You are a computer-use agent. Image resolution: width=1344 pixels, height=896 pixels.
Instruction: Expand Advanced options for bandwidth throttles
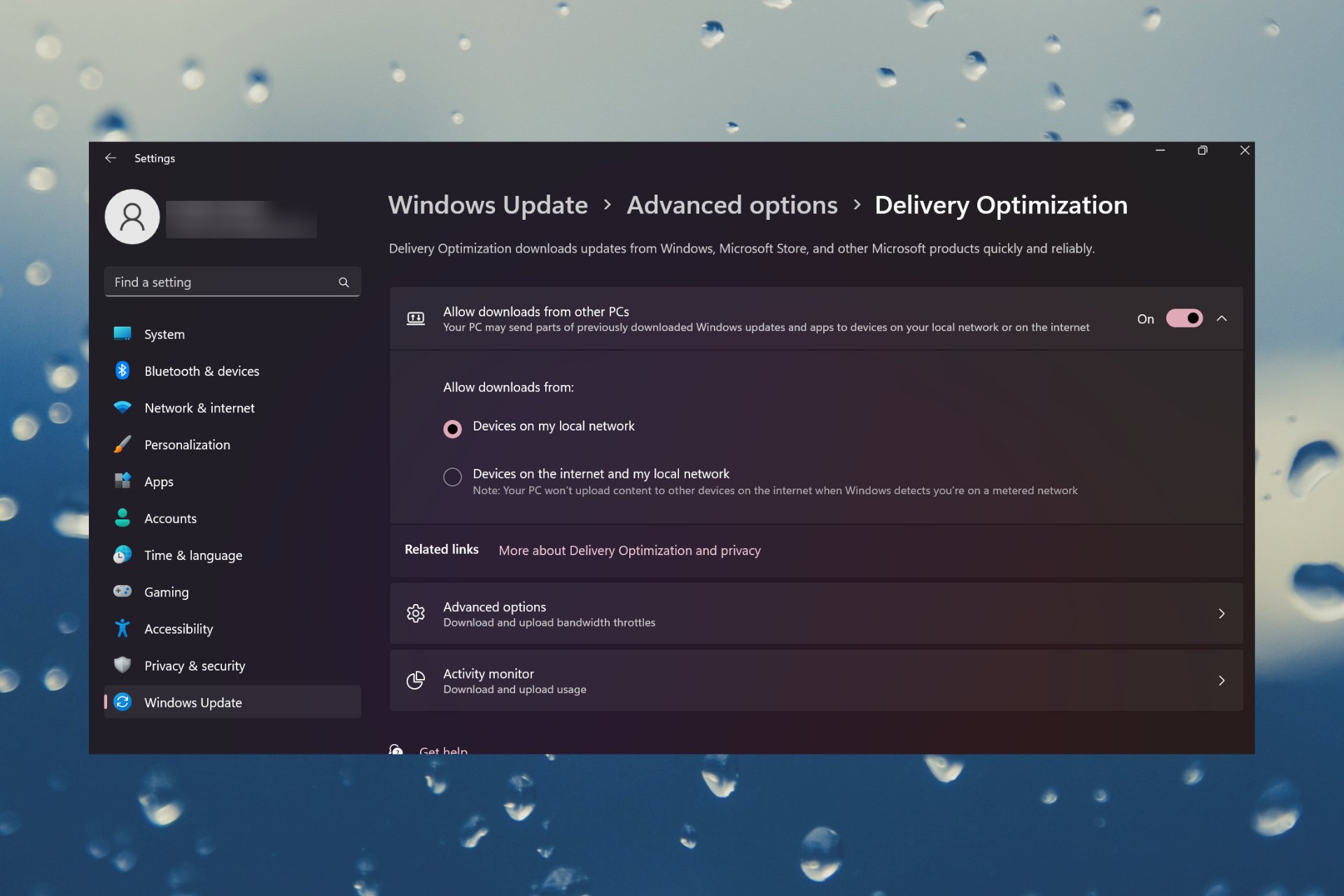(817, 613)
